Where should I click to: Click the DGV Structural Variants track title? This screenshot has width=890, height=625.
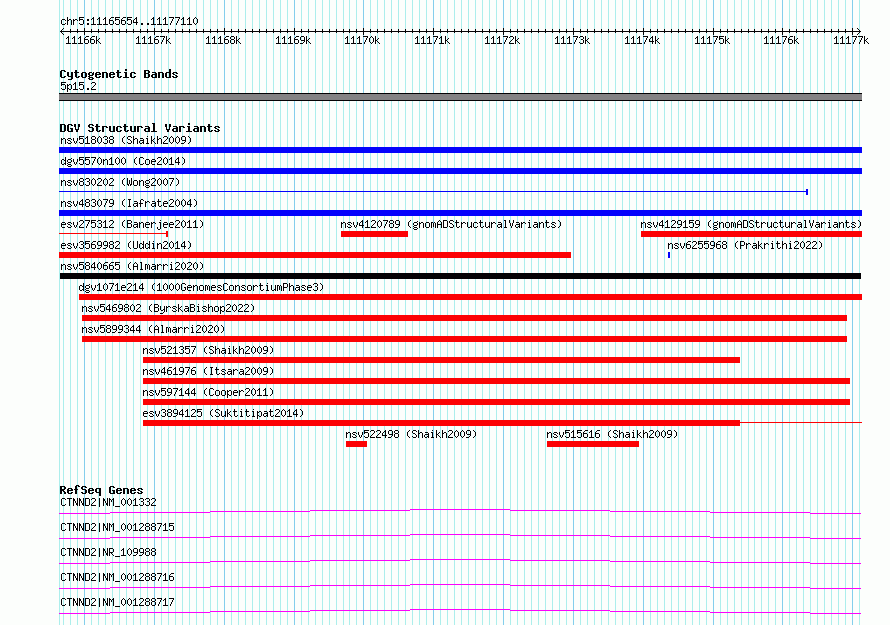(140, 128)
